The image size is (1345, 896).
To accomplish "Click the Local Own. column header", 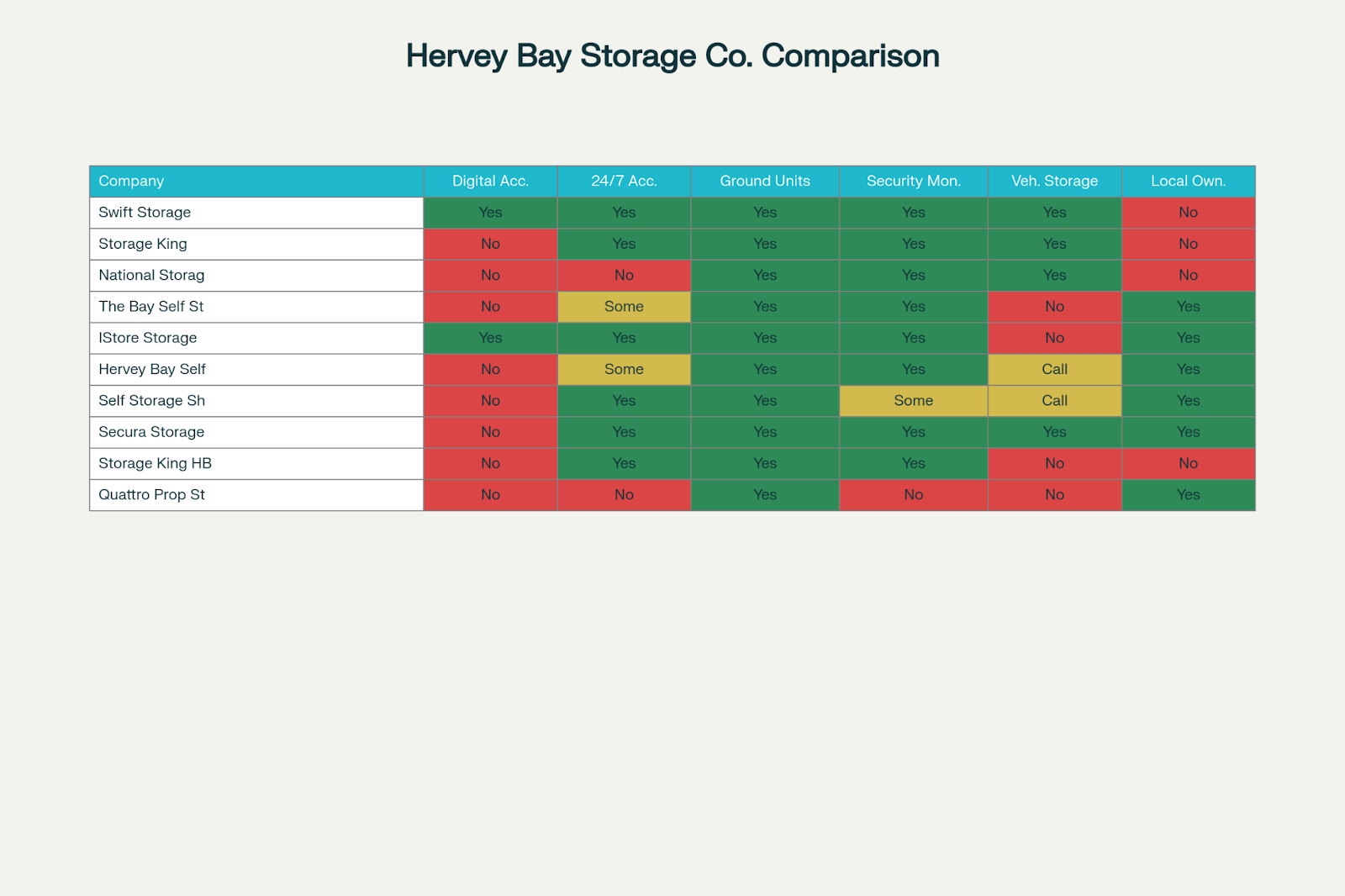I will tap(1188, 181).
